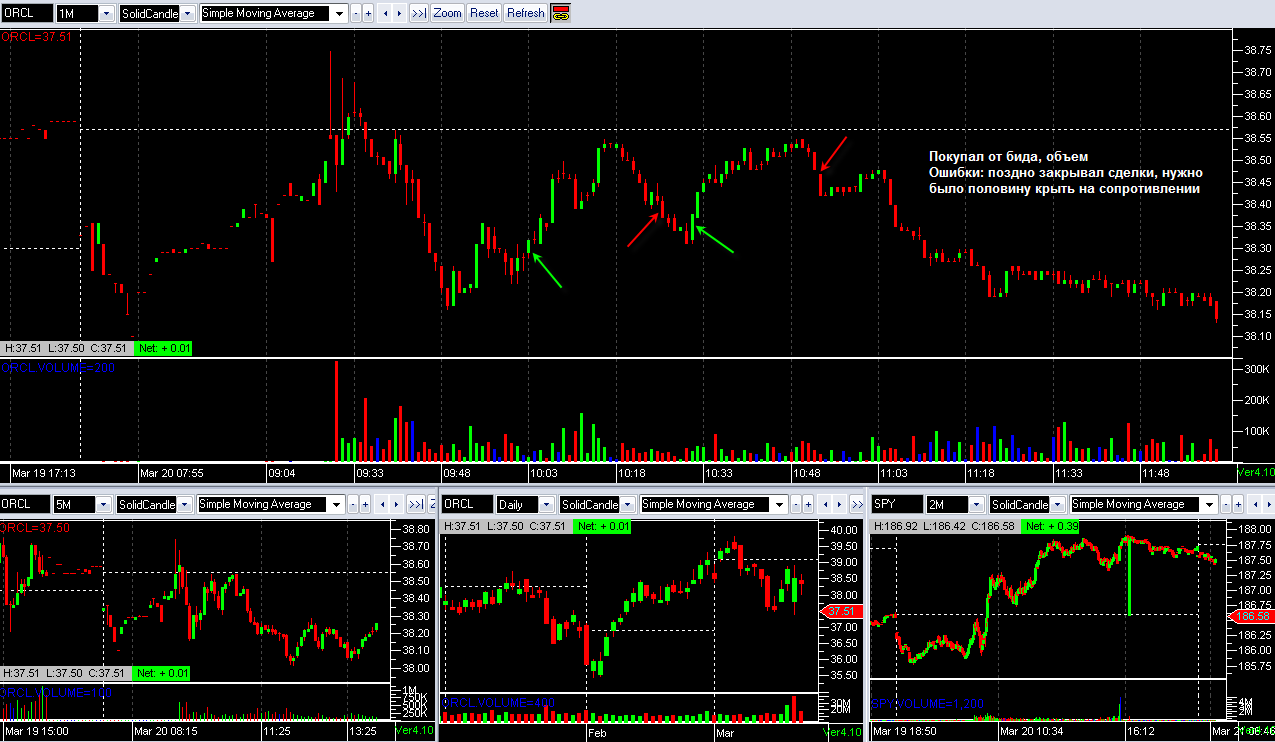The height and width of the screenshot is (742, 1275).
Task: Expand Simple Moving Average dropdown in top chart
Action: pyautogui.click(x=339, y=13)
